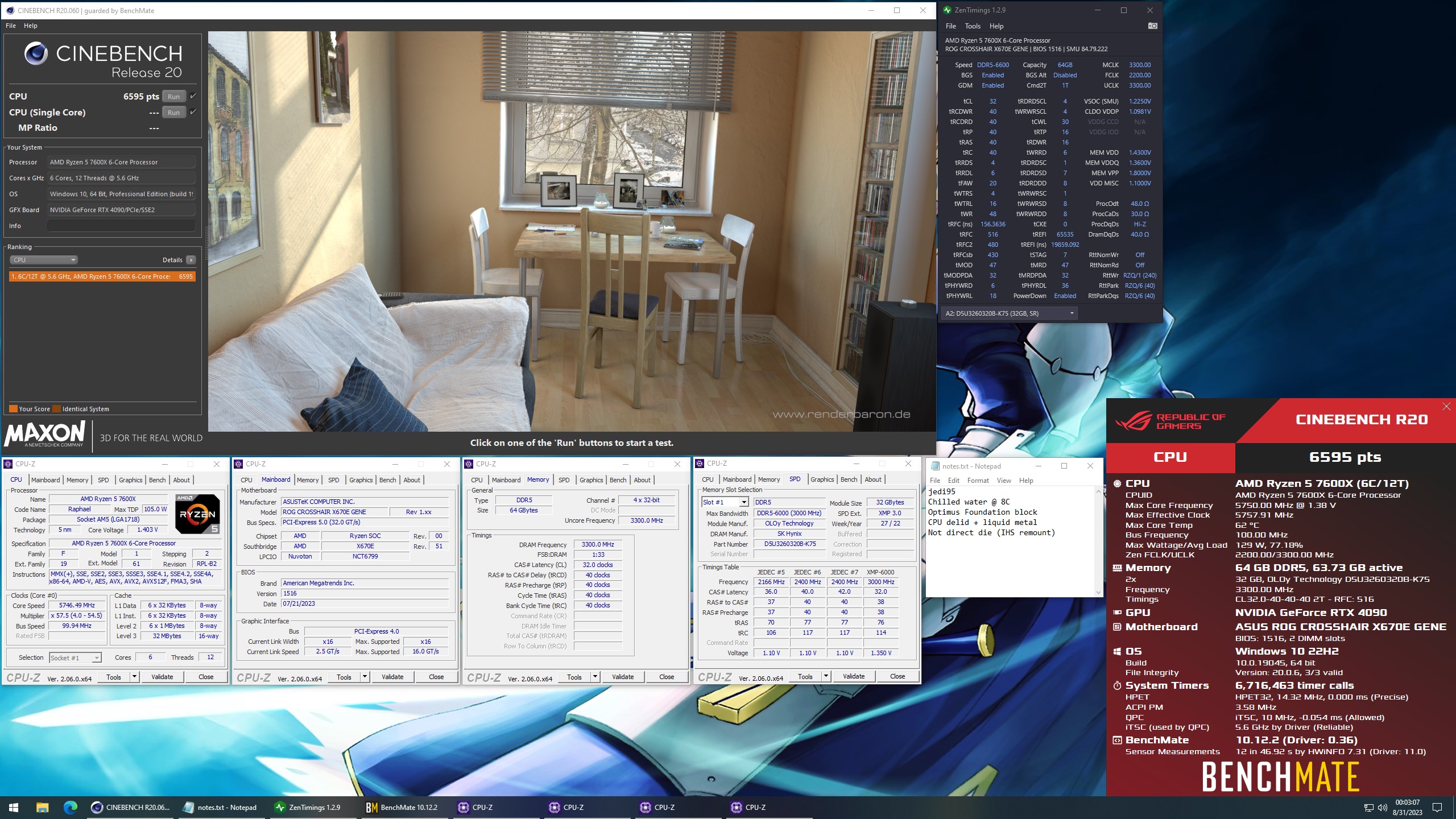Open ZenTimings Help menu
Screen dimensions: 1456x819
pos(996,26)
